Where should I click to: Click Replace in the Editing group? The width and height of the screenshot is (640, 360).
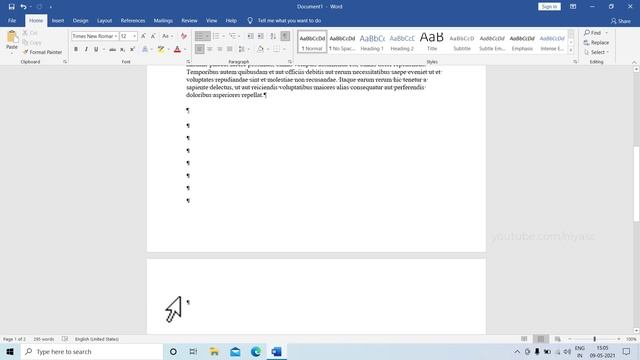[596, 42]
